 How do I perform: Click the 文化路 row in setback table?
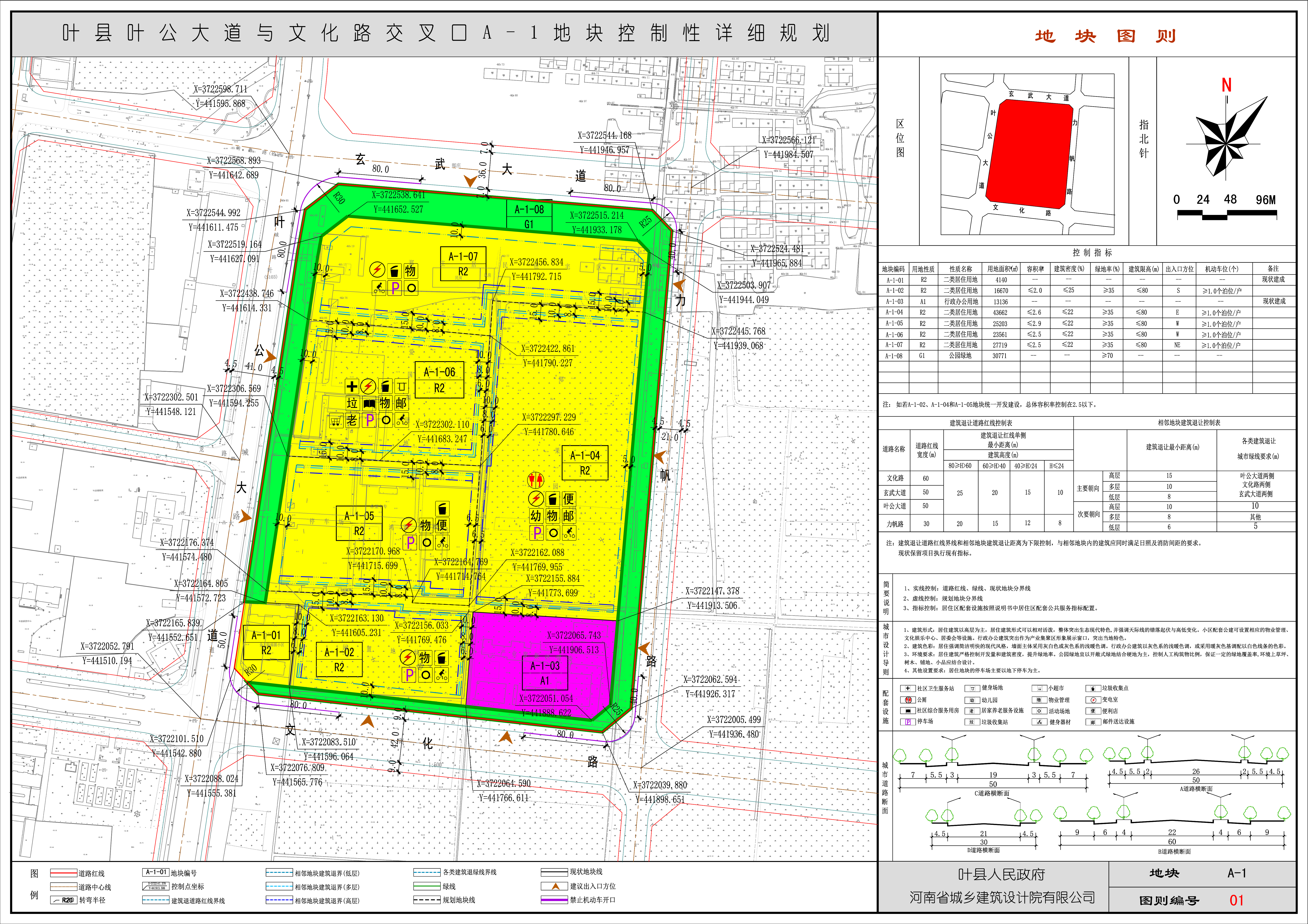click(976, 479)
